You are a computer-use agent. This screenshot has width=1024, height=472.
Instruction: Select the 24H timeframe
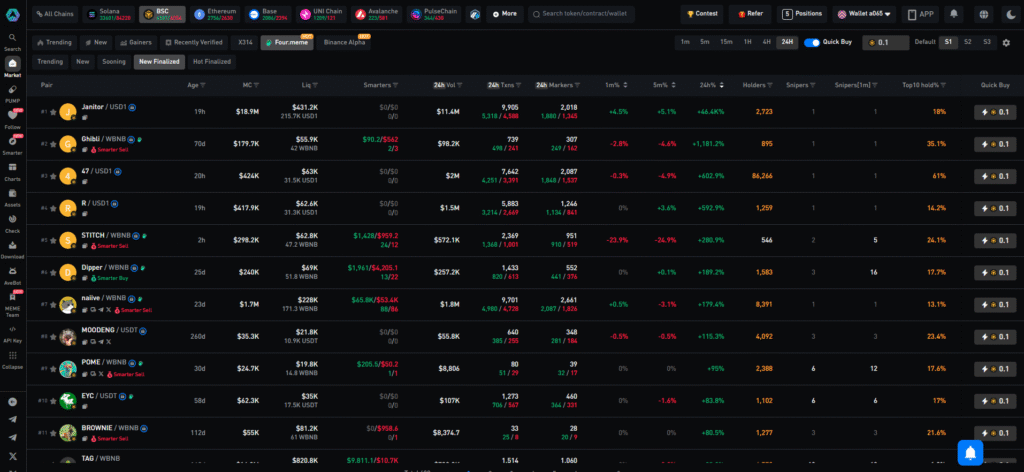click(787, 42)
